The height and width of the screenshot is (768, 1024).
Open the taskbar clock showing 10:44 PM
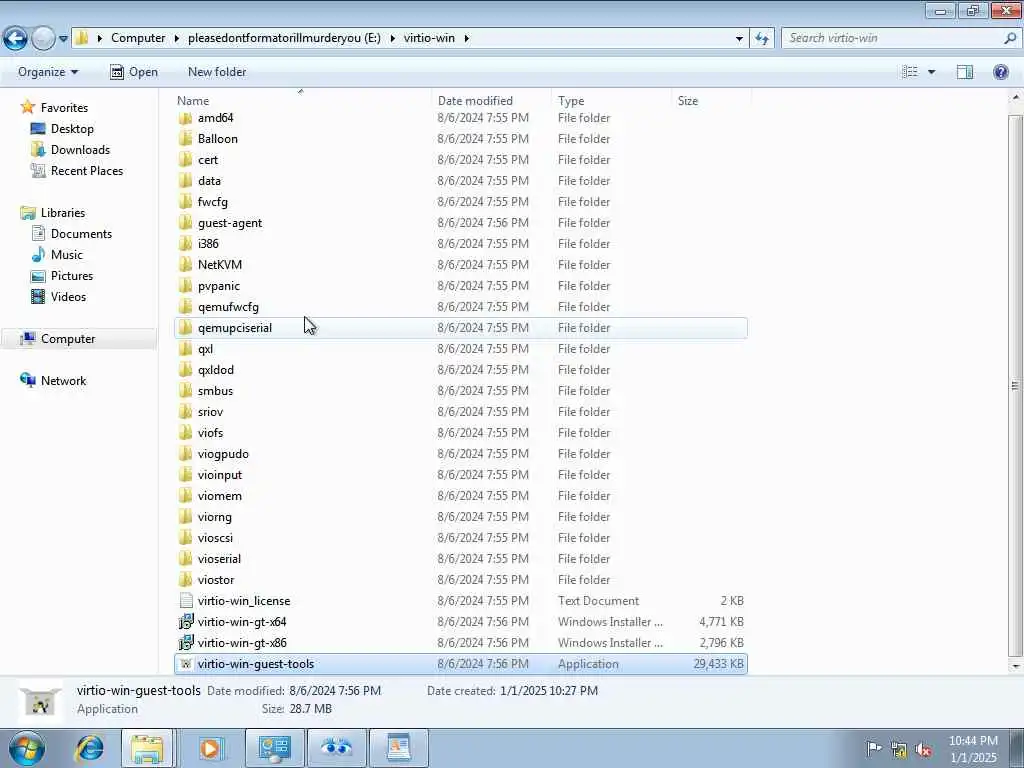tap(973, 749)
